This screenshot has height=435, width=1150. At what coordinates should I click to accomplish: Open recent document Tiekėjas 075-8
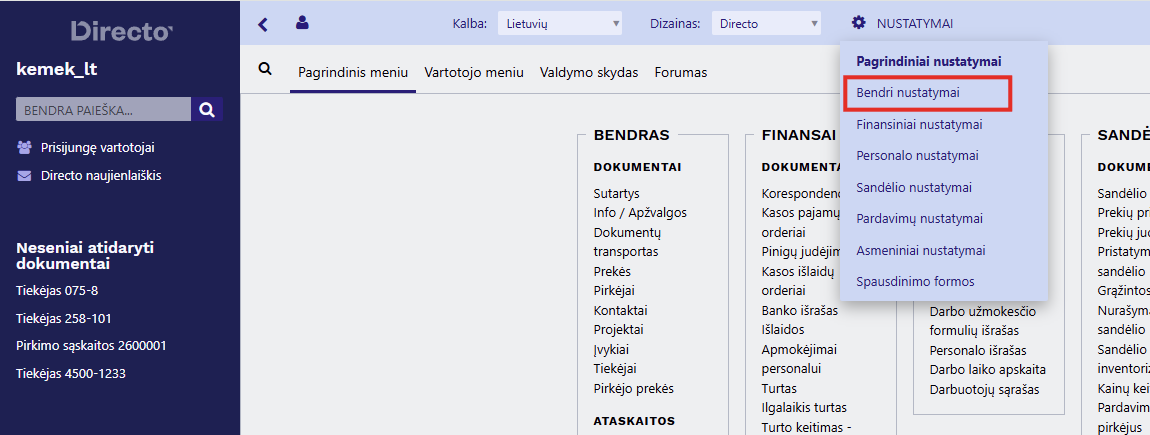[56, 290]
